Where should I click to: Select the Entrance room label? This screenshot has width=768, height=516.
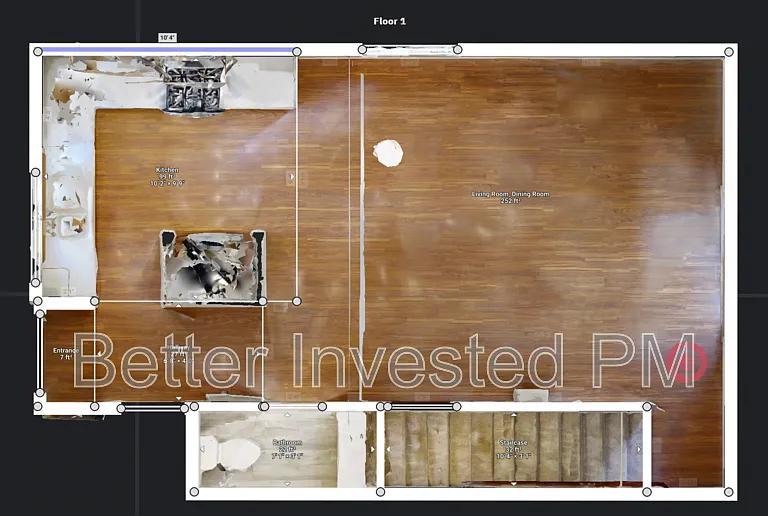click(x=65, y=353)
